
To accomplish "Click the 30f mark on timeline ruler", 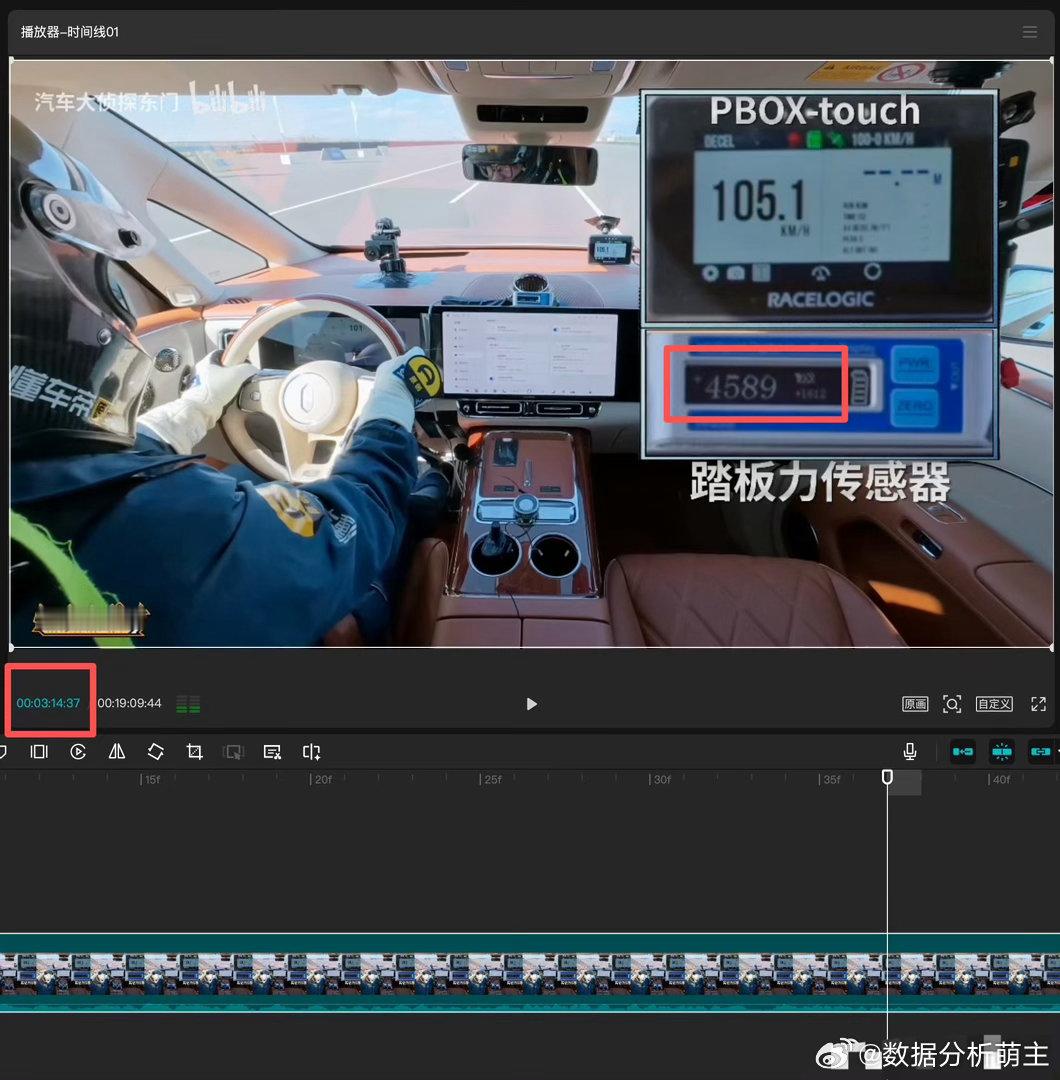I will (x=661, y=780).
